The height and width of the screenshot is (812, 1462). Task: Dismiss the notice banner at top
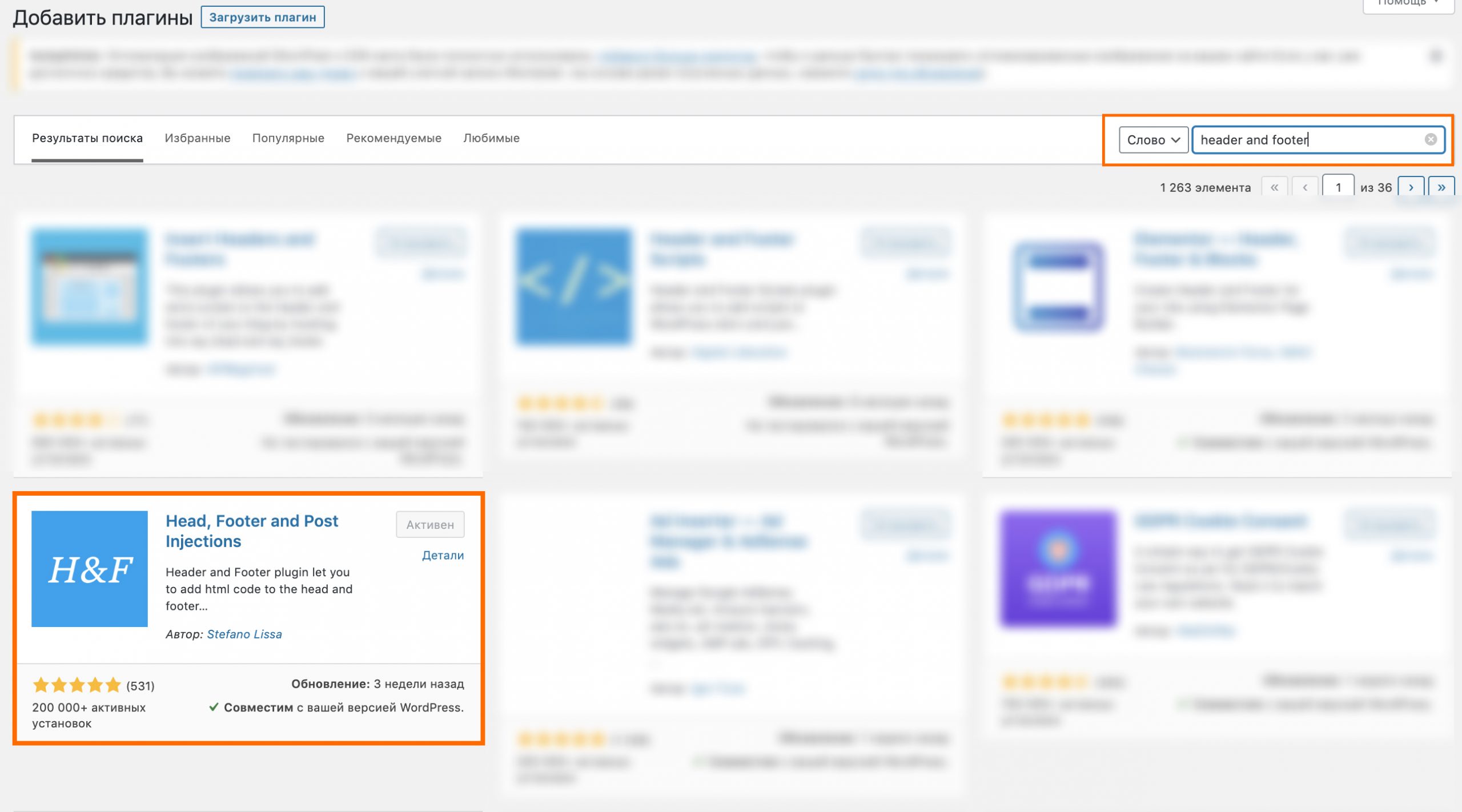coord(1436,55)
